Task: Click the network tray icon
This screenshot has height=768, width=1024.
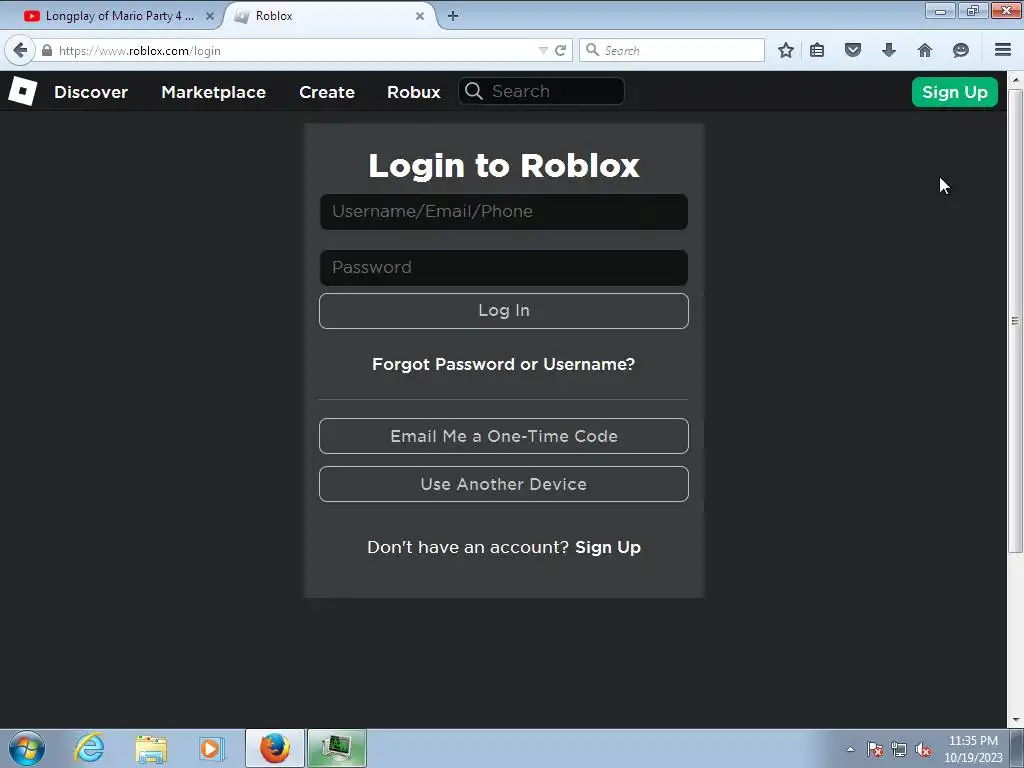Action: point(899,750)
